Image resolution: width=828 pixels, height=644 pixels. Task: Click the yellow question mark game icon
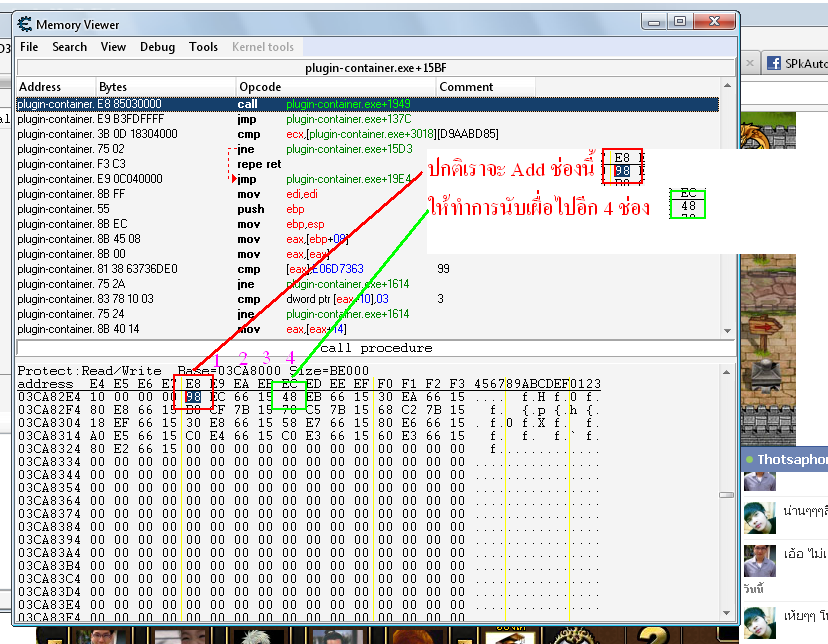(654, 635)
